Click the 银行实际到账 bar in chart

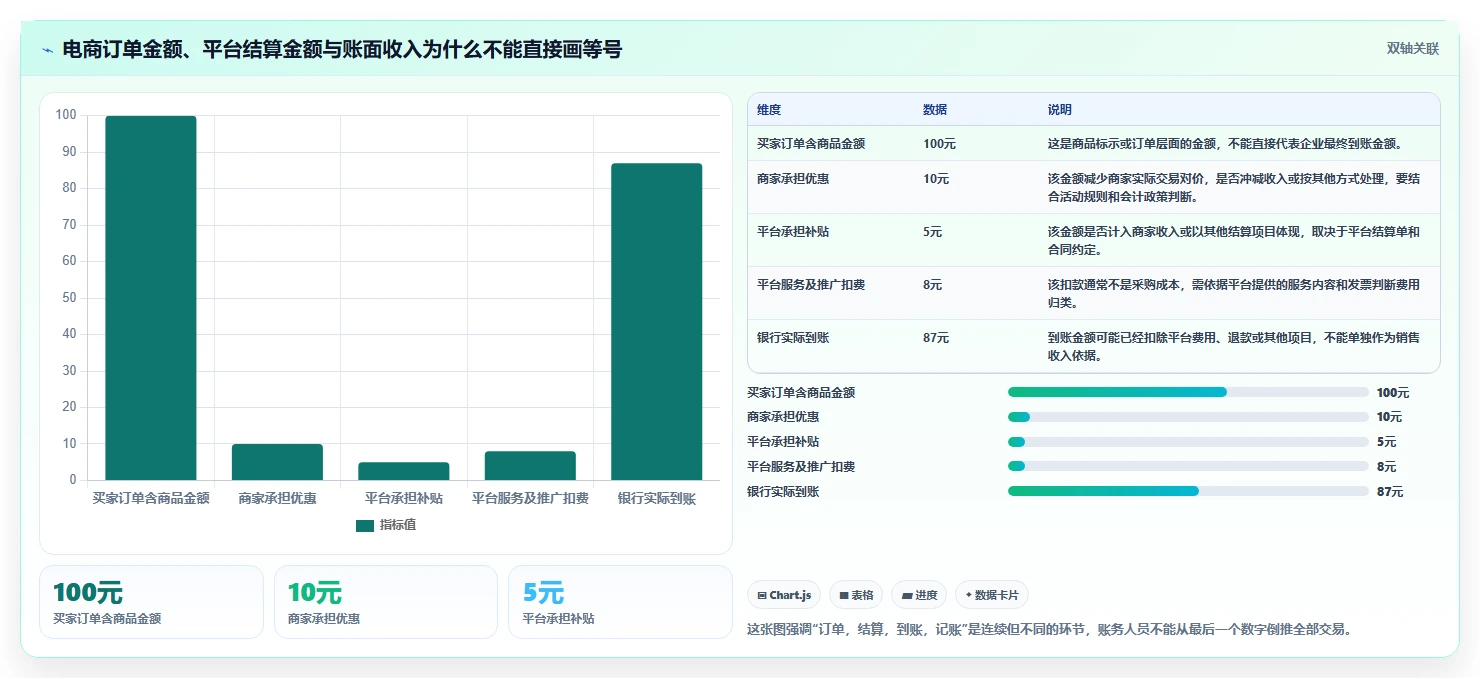656,322
